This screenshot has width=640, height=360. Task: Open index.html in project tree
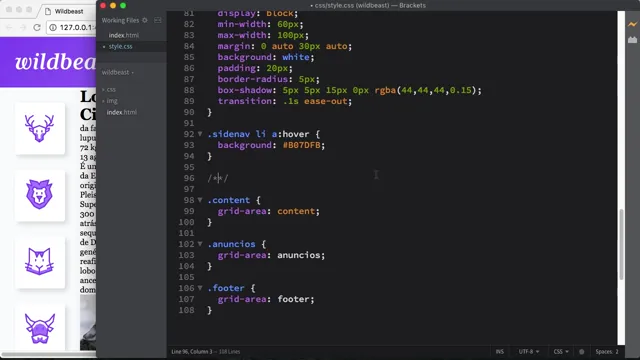pyautogui.click(x=122, y=112)
